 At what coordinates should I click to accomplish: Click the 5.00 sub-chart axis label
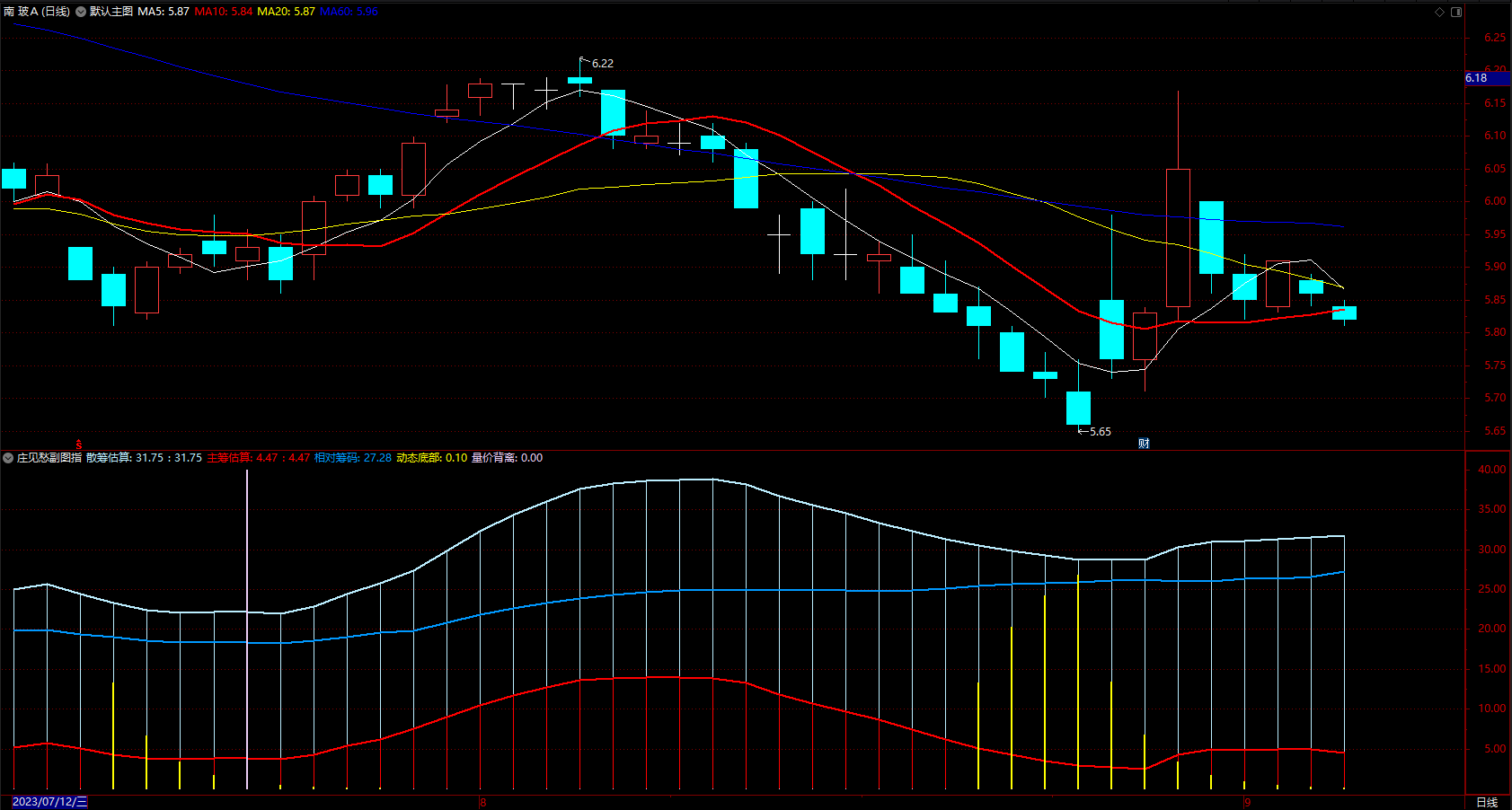tap(1495, 749)
